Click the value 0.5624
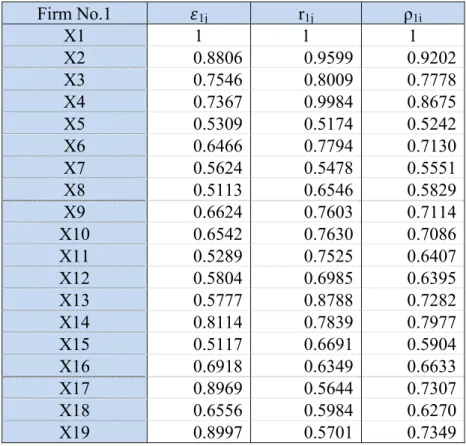 click(218, 168)
